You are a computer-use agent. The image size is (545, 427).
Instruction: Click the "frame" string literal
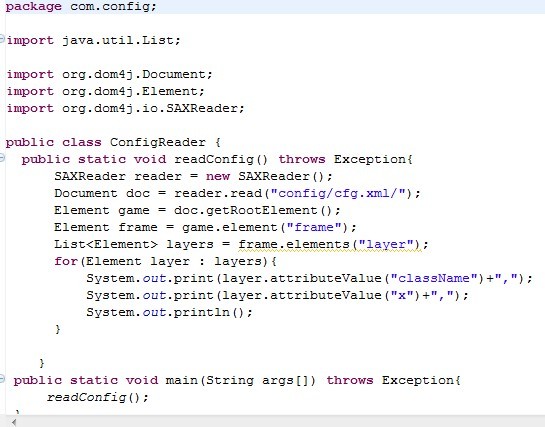314,227
